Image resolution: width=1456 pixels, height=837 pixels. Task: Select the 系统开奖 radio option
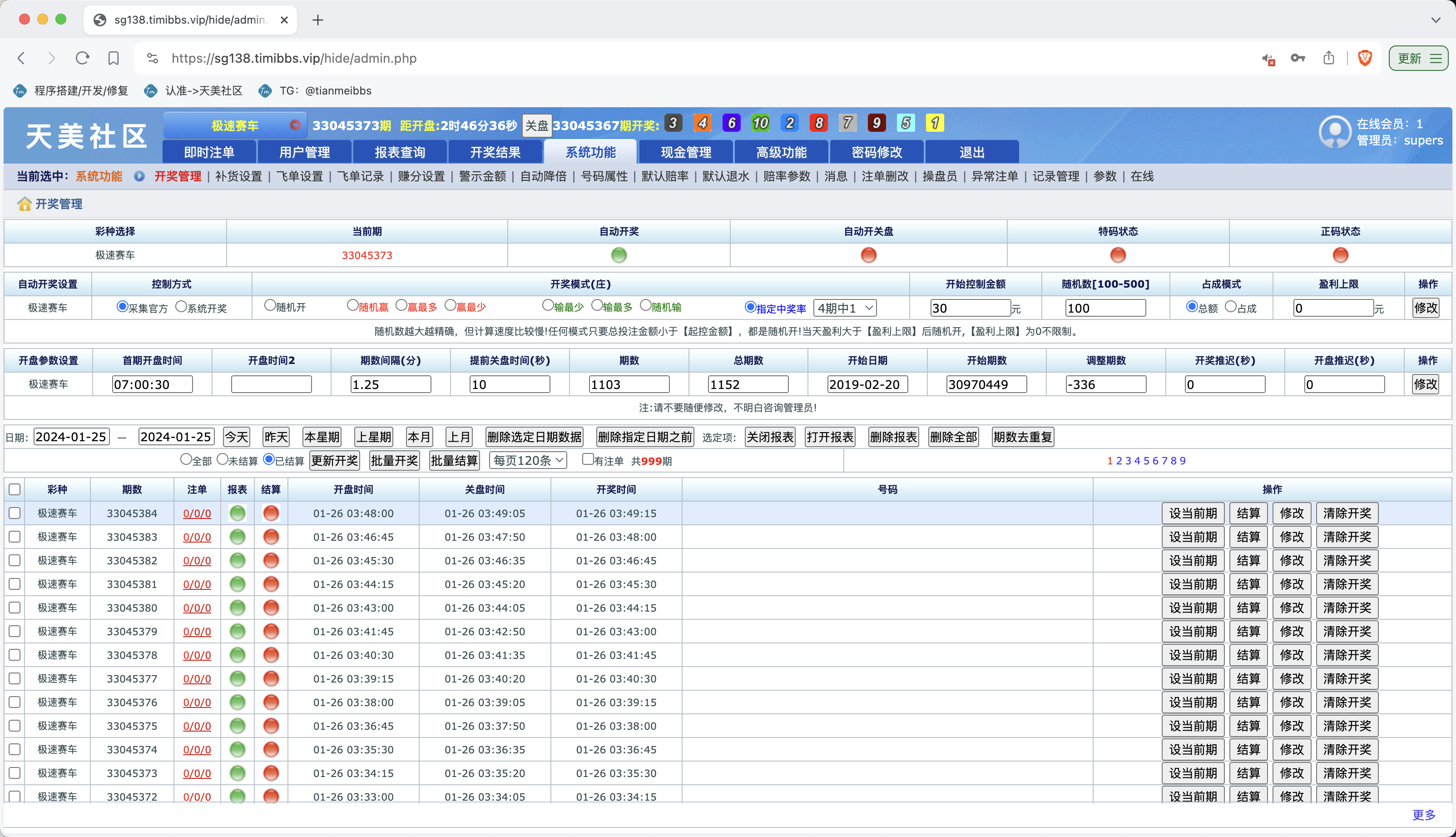point(182,306)
